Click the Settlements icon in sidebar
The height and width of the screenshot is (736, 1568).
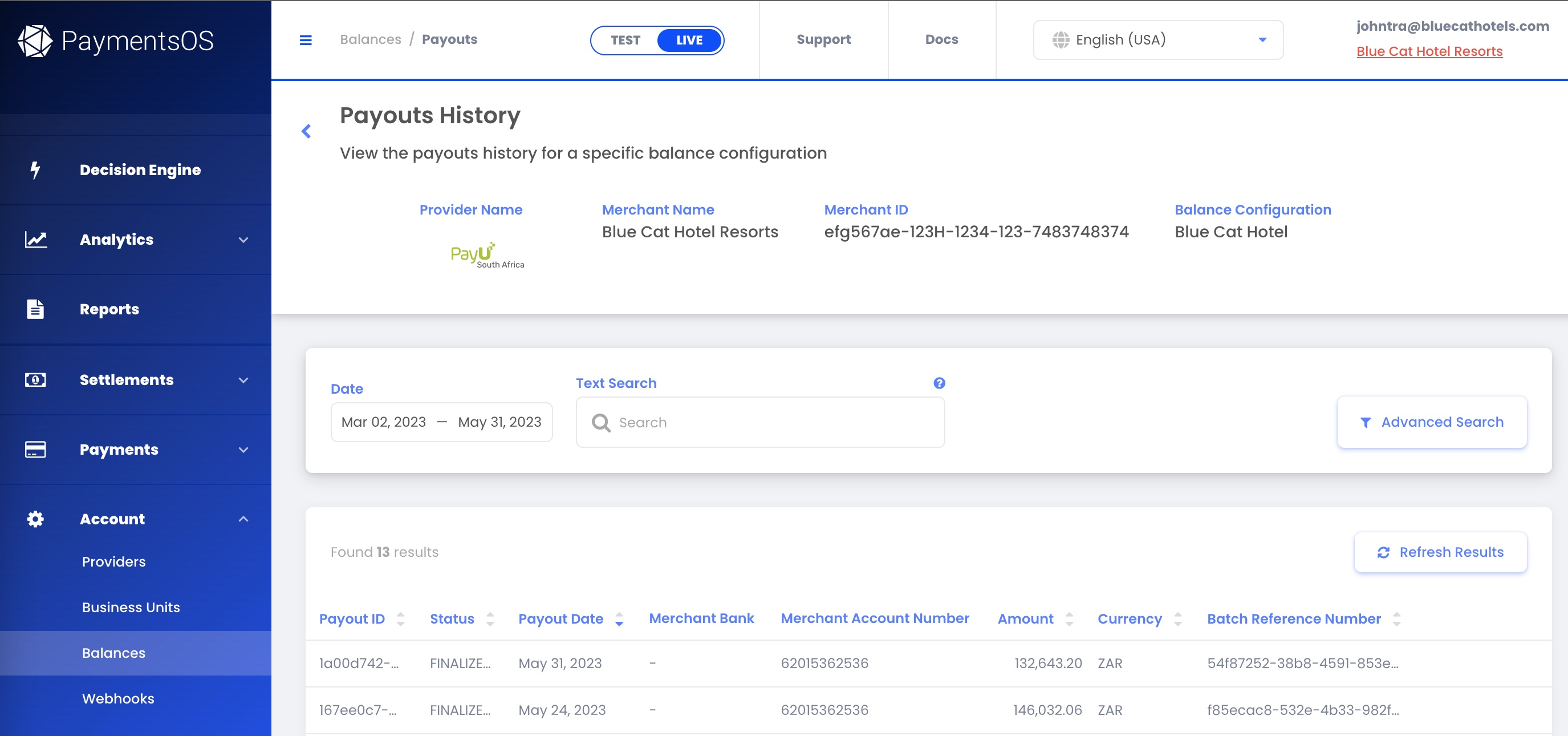coord(34,379)
